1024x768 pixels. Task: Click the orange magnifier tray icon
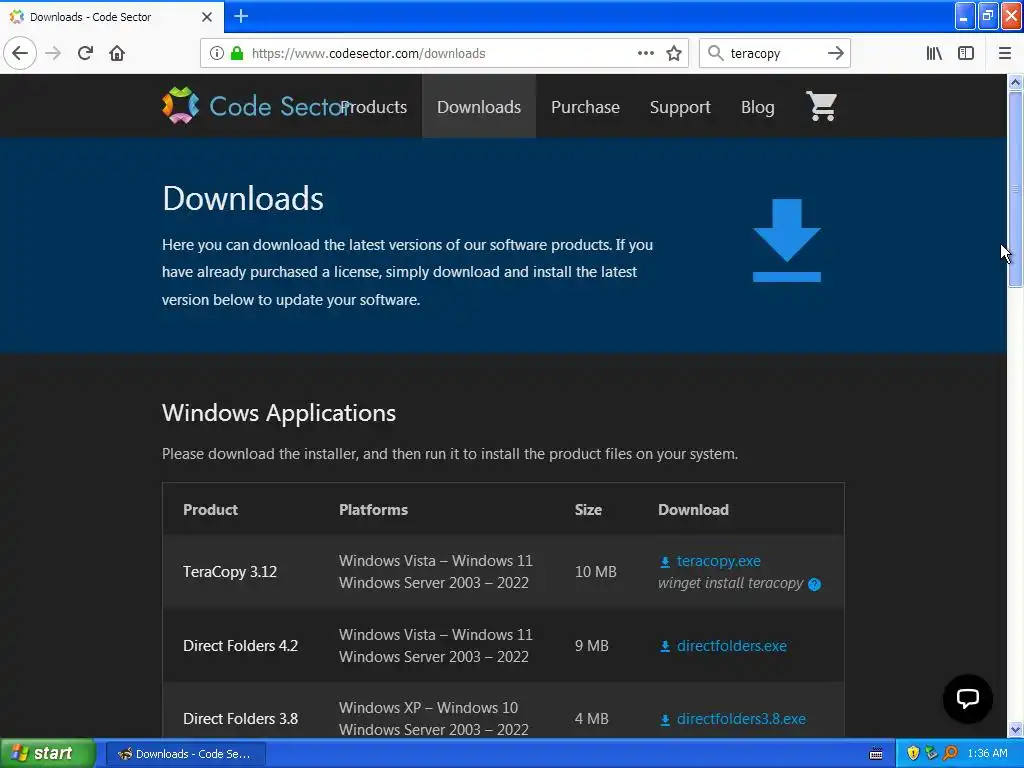[950, 753]
